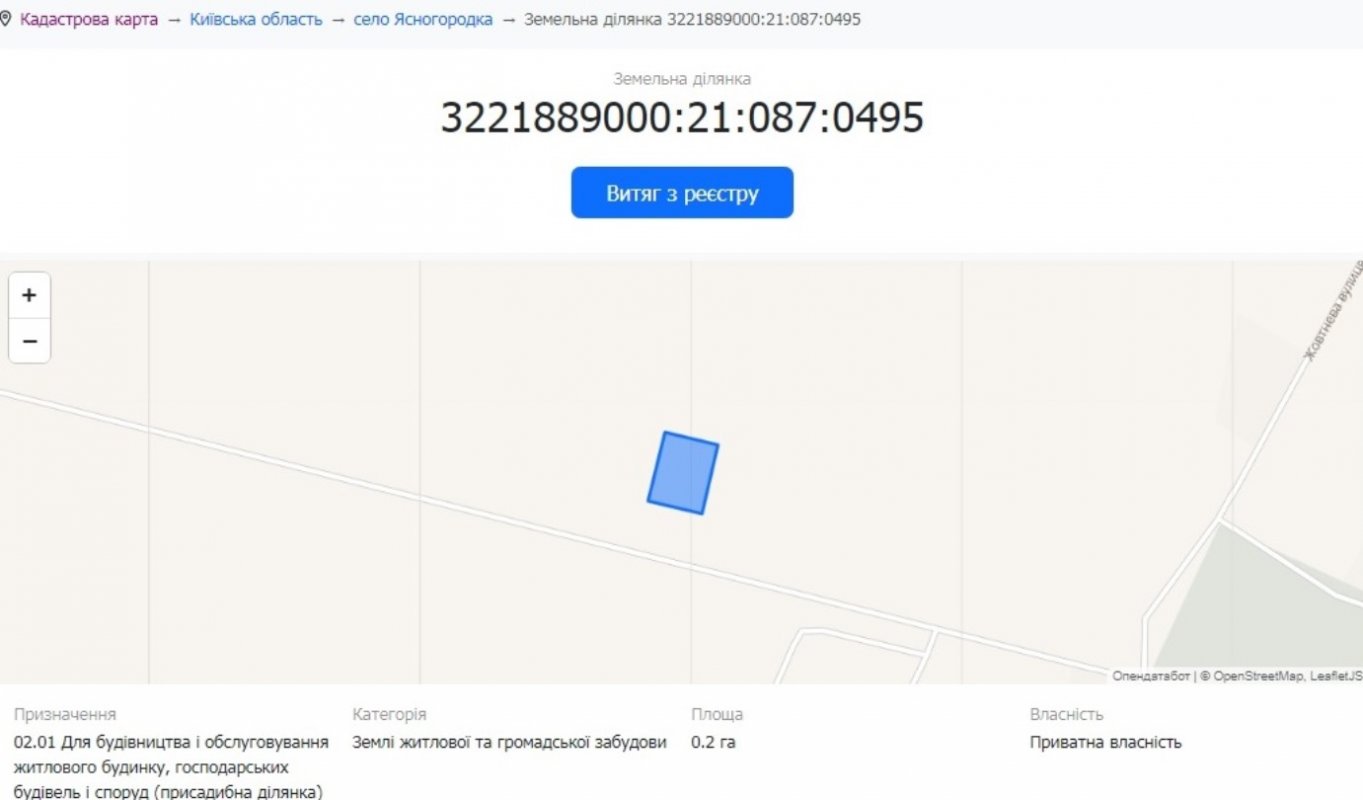
Task: Open the Кадастрова карта breadcrumb link
Action: [x=89, y=20]
